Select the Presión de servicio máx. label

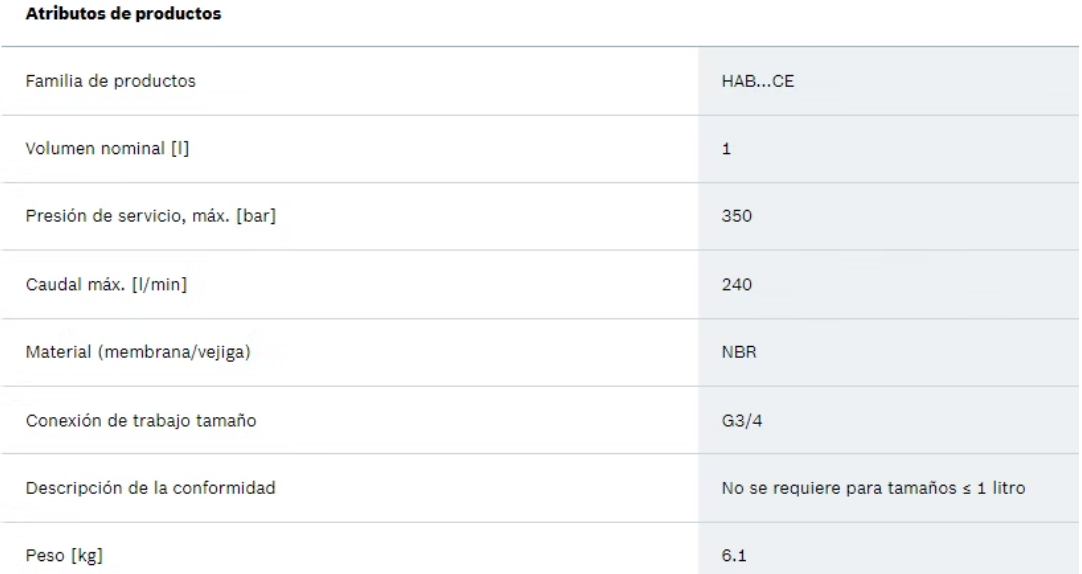[x=150, y=216]
